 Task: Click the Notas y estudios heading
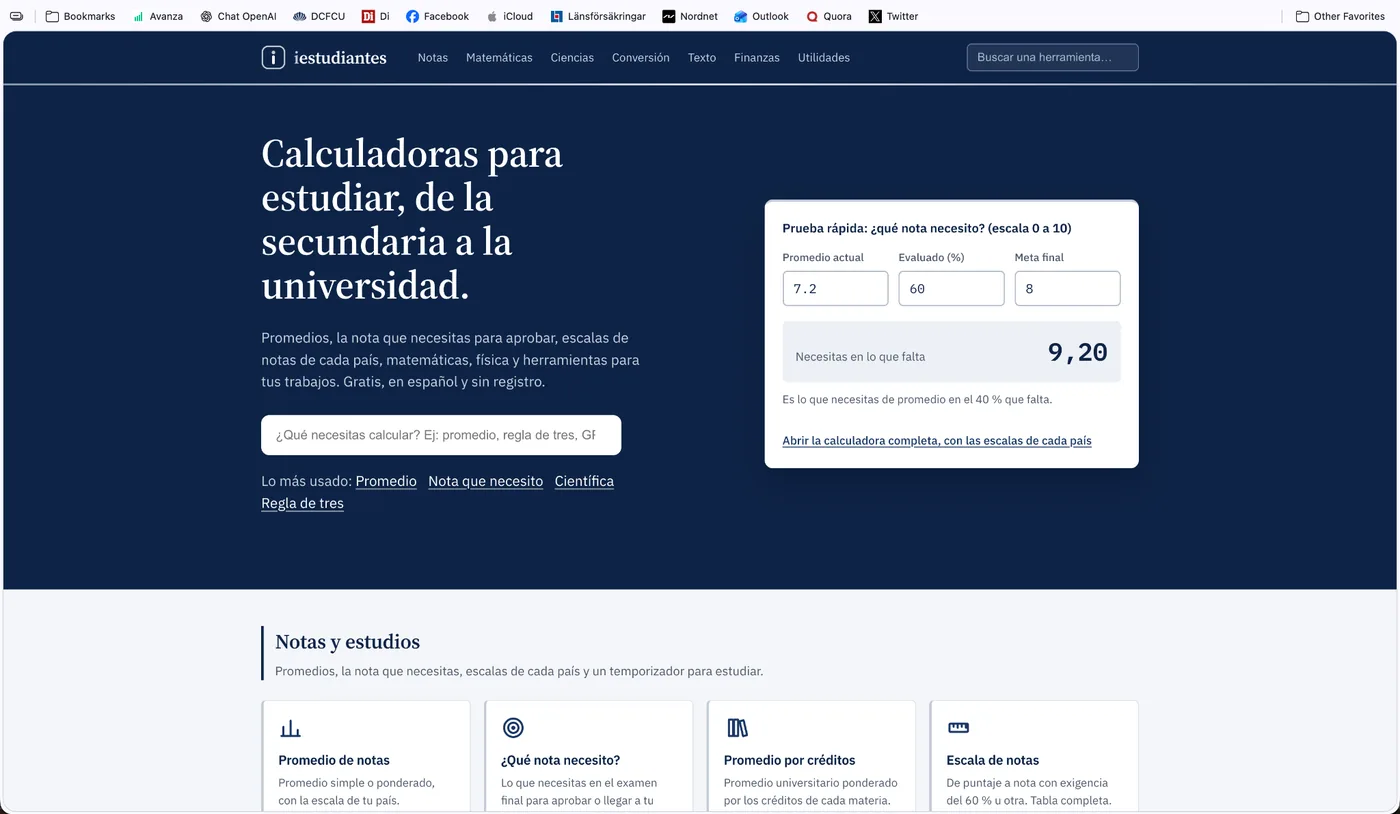coord(348,642)
